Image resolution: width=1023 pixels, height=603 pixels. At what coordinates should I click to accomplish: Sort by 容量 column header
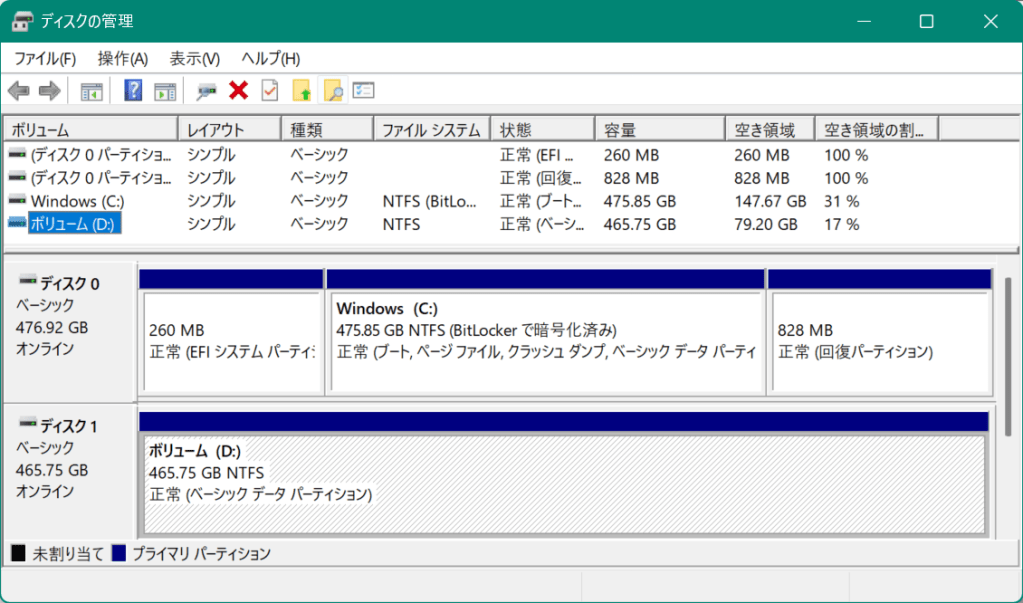click(659, 129)
